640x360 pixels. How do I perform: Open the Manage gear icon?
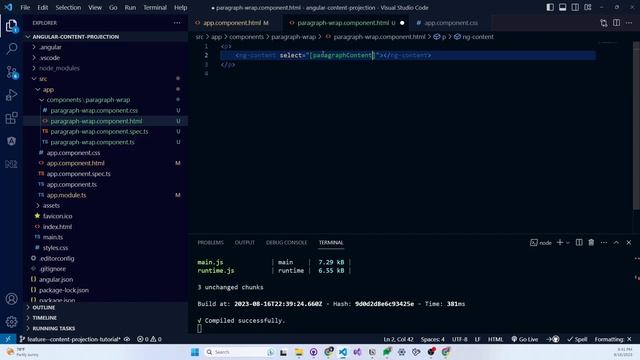pyautogui.click(x=11, y=322)
